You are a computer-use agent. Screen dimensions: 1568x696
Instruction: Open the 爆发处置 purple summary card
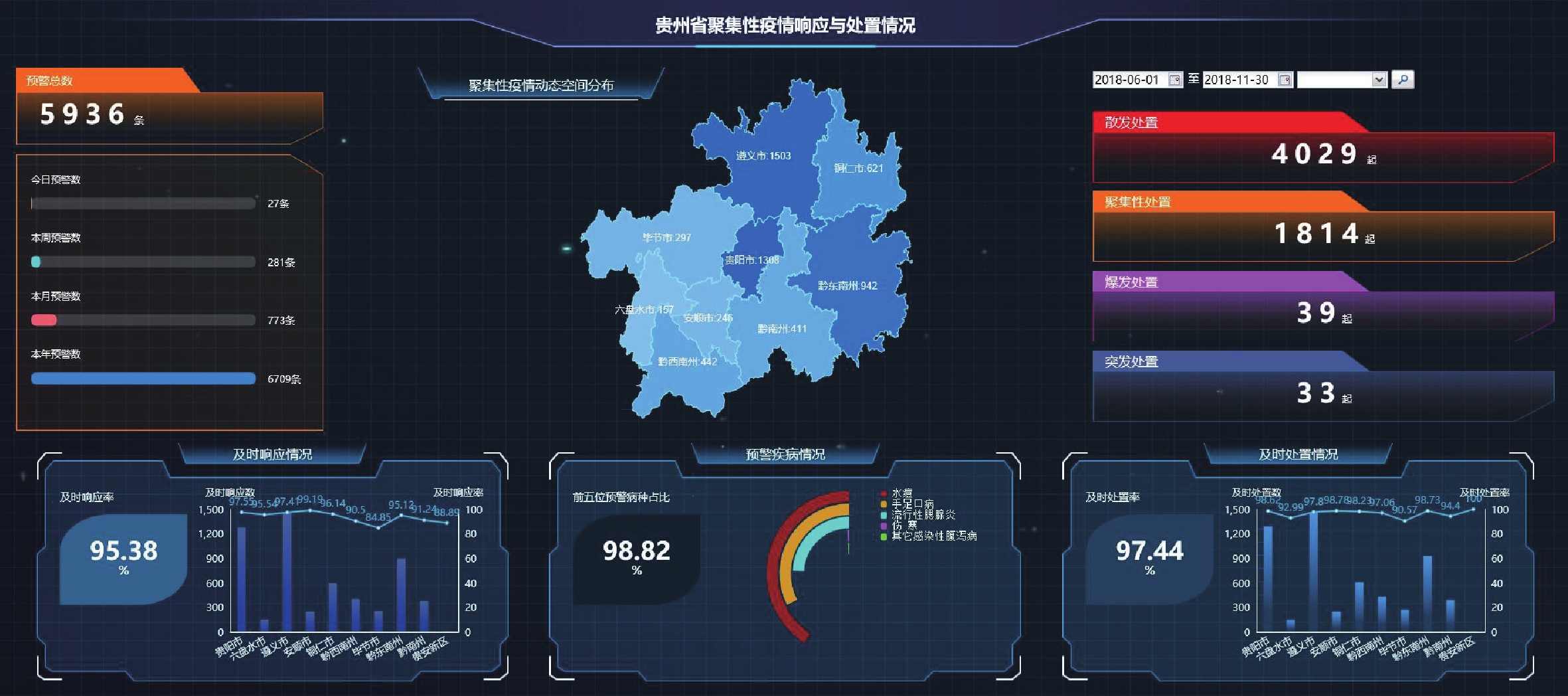1322,313
